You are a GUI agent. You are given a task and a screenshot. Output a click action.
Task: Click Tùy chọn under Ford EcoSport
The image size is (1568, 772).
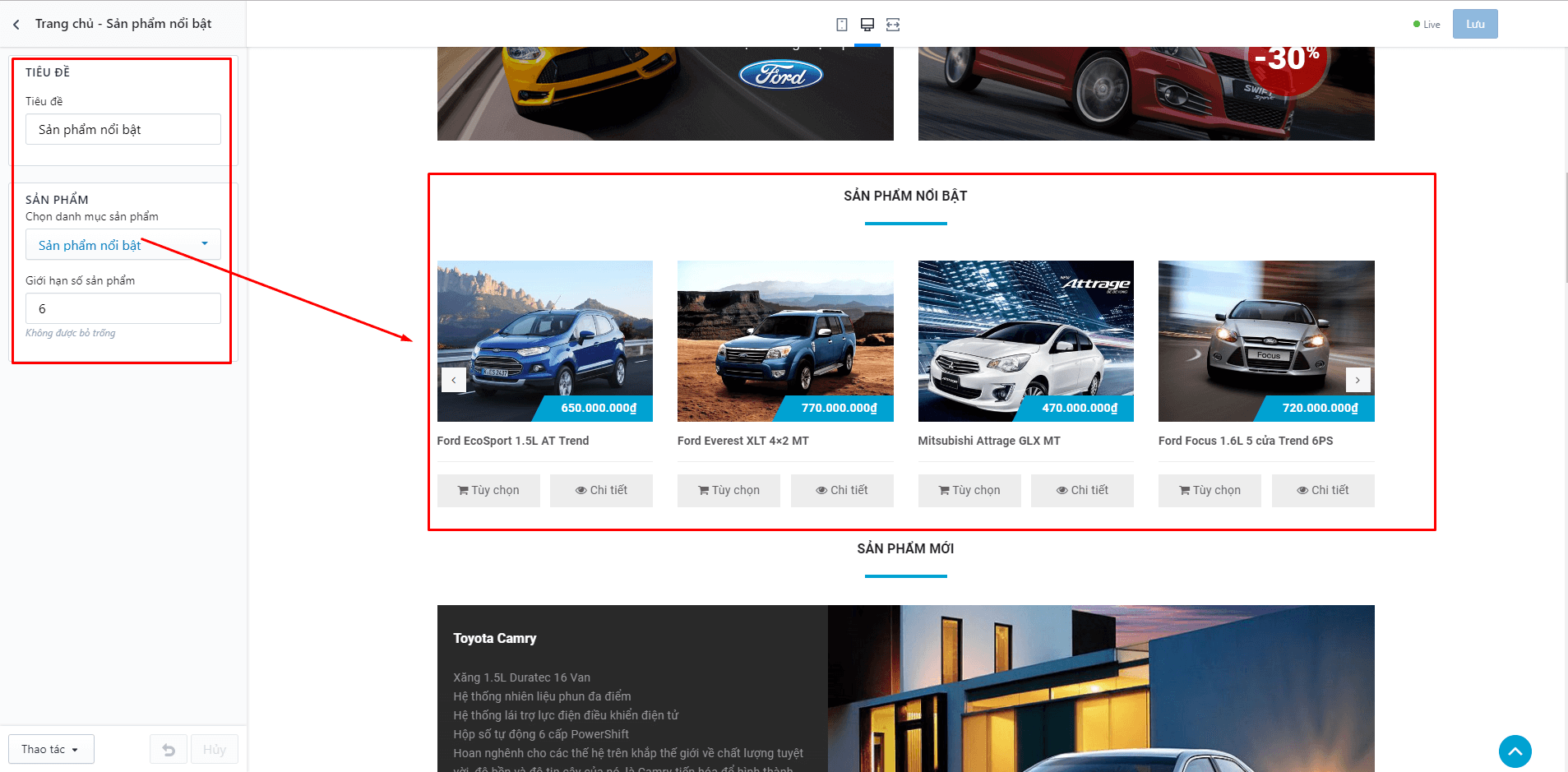[488, 490]
